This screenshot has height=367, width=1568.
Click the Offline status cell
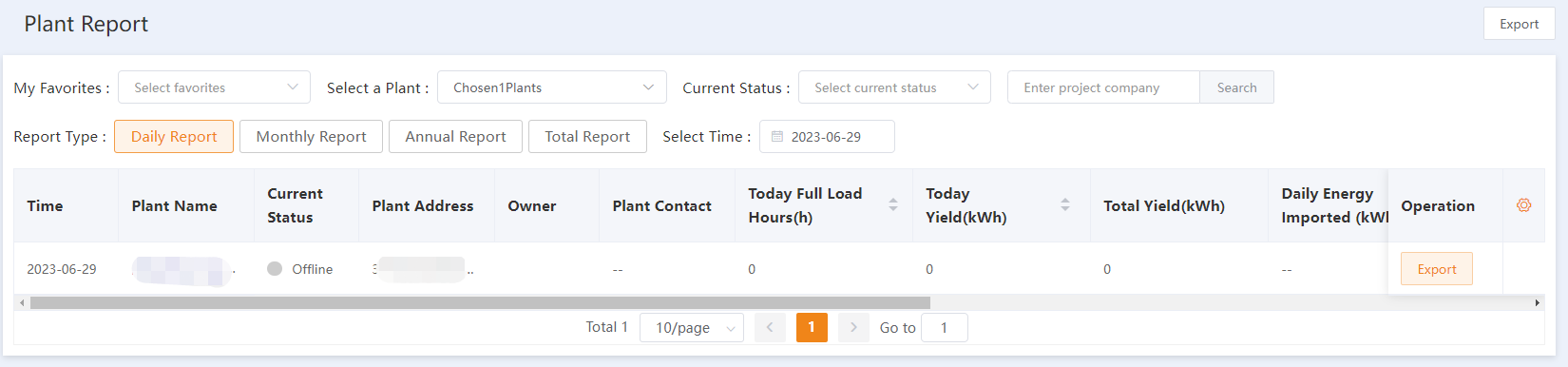pos(306,269)
